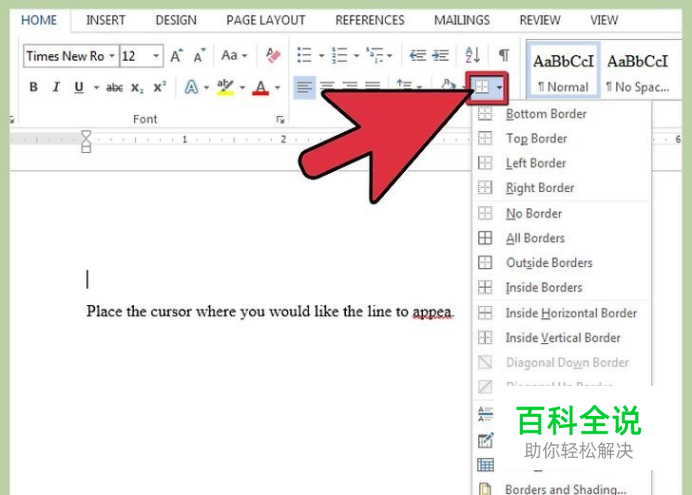The image size is (692, 495).
Task: Click the Borders and Shading icon
Action: (485, 489)
